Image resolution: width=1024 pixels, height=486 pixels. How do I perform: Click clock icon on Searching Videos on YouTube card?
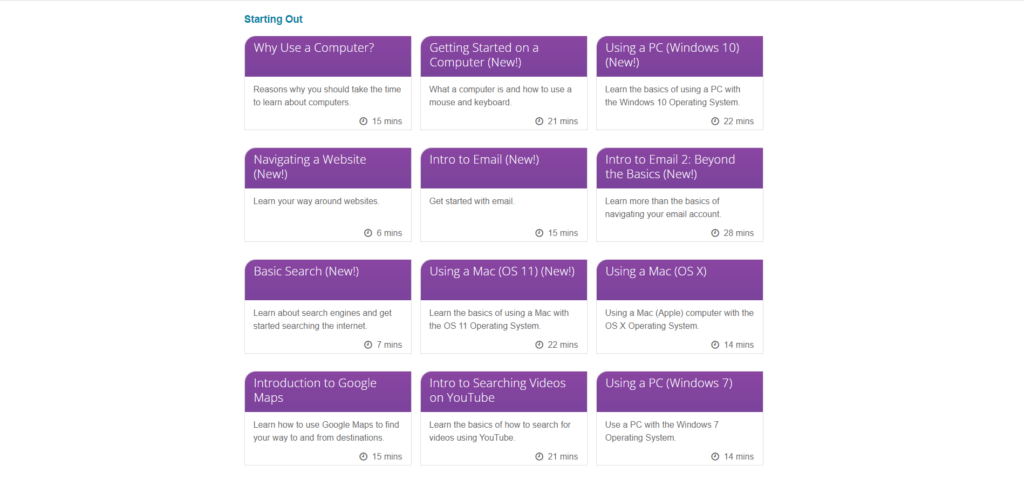[539, 457]
